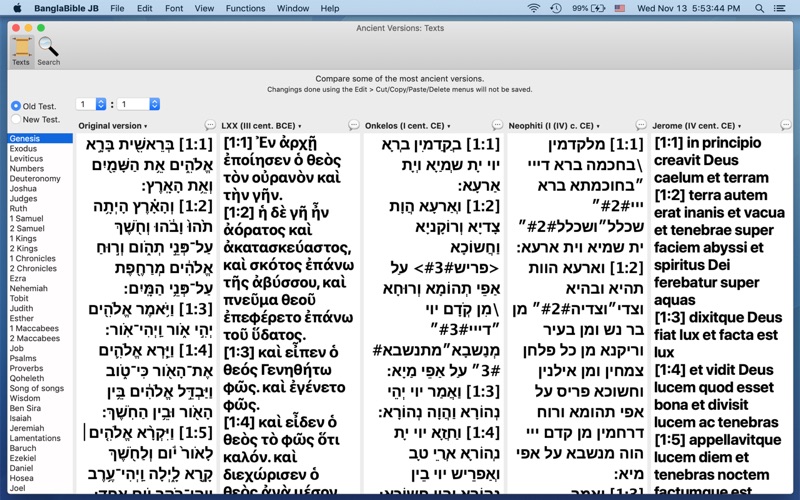Image resolution: width=800 pixels, height=500 pixels.
Task: Select Esther in the book list
Action: pyautogui.click(x=40, y=318)
